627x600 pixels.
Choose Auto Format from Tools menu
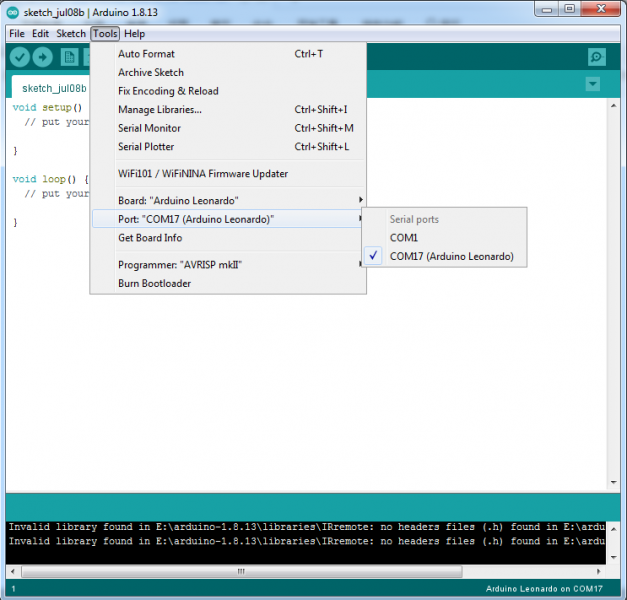pyautogui.click(x=228, y=54)
